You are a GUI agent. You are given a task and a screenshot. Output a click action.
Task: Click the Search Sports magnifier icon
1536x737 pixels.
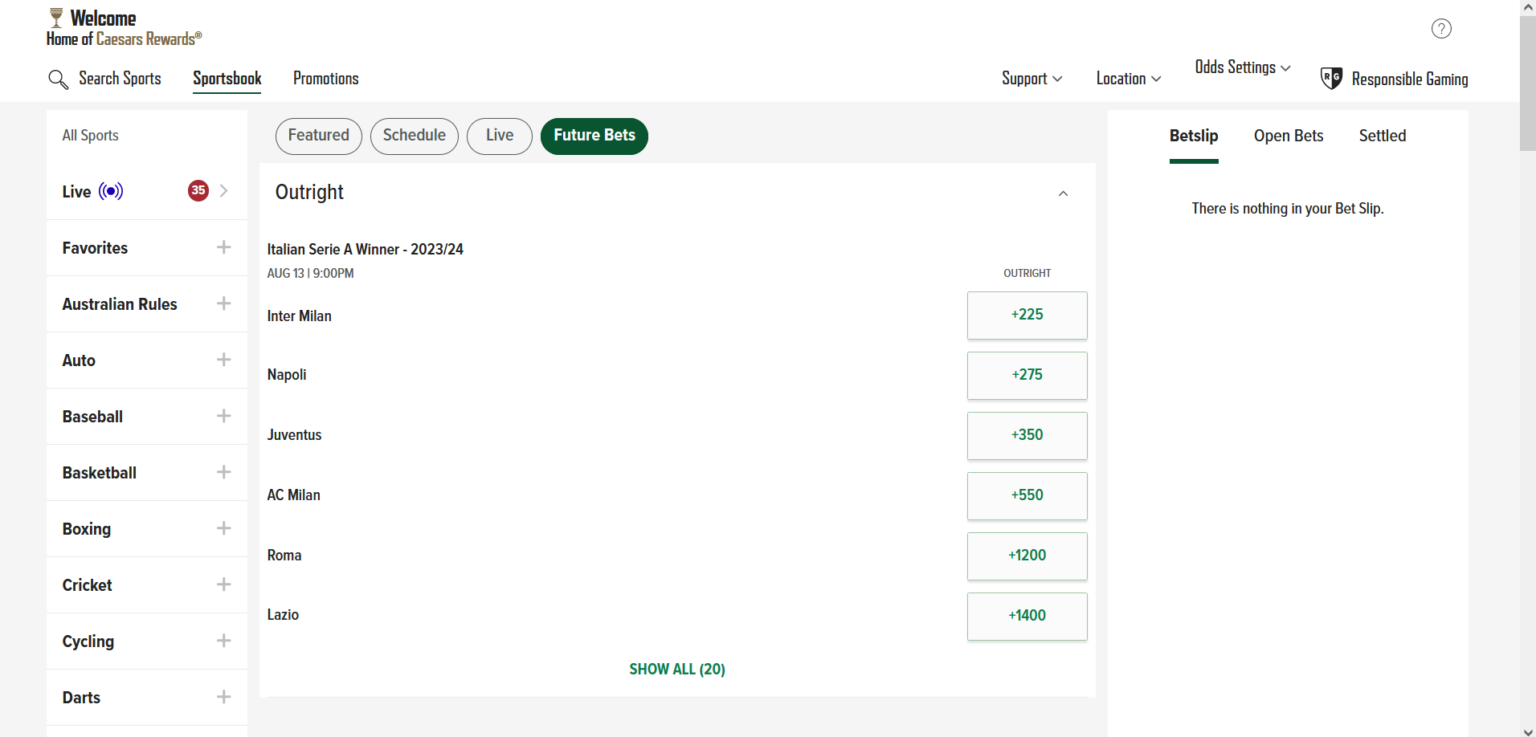[x=58, y=79]
